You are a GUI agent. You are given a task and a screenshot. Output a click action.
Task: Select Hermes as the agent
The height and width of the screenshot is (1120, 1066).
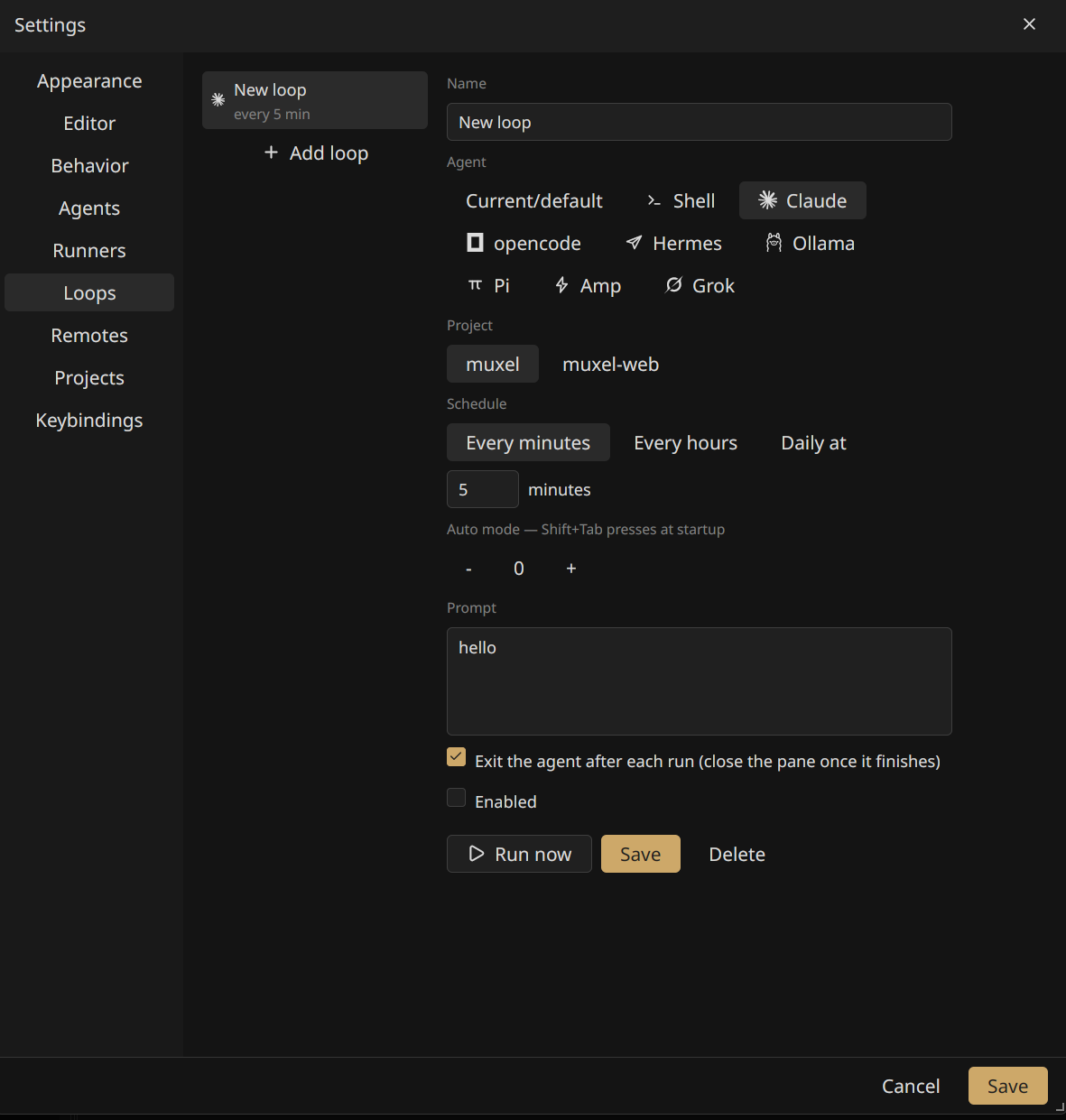coord(673,243)
